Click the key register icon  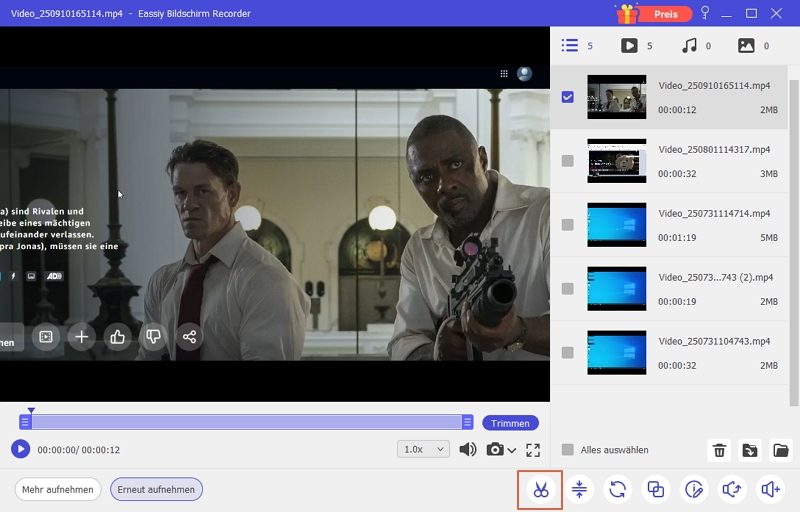pyautogui.click(x=705, y=13)
